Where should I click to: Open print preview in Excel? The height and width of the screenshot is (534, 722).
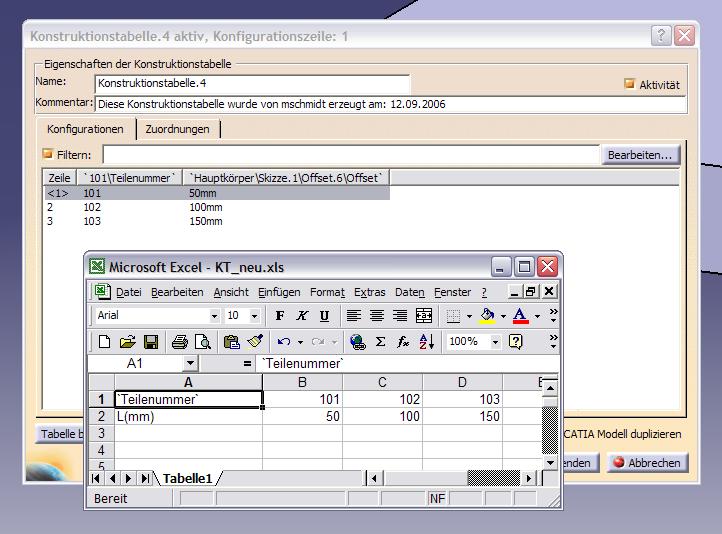click(203, 342)
